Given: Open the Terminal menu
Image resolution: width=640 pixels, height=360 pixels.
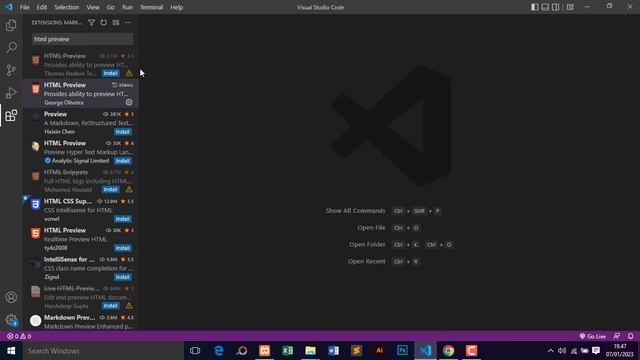Looking at the screenshot, I should coord(151,7).
